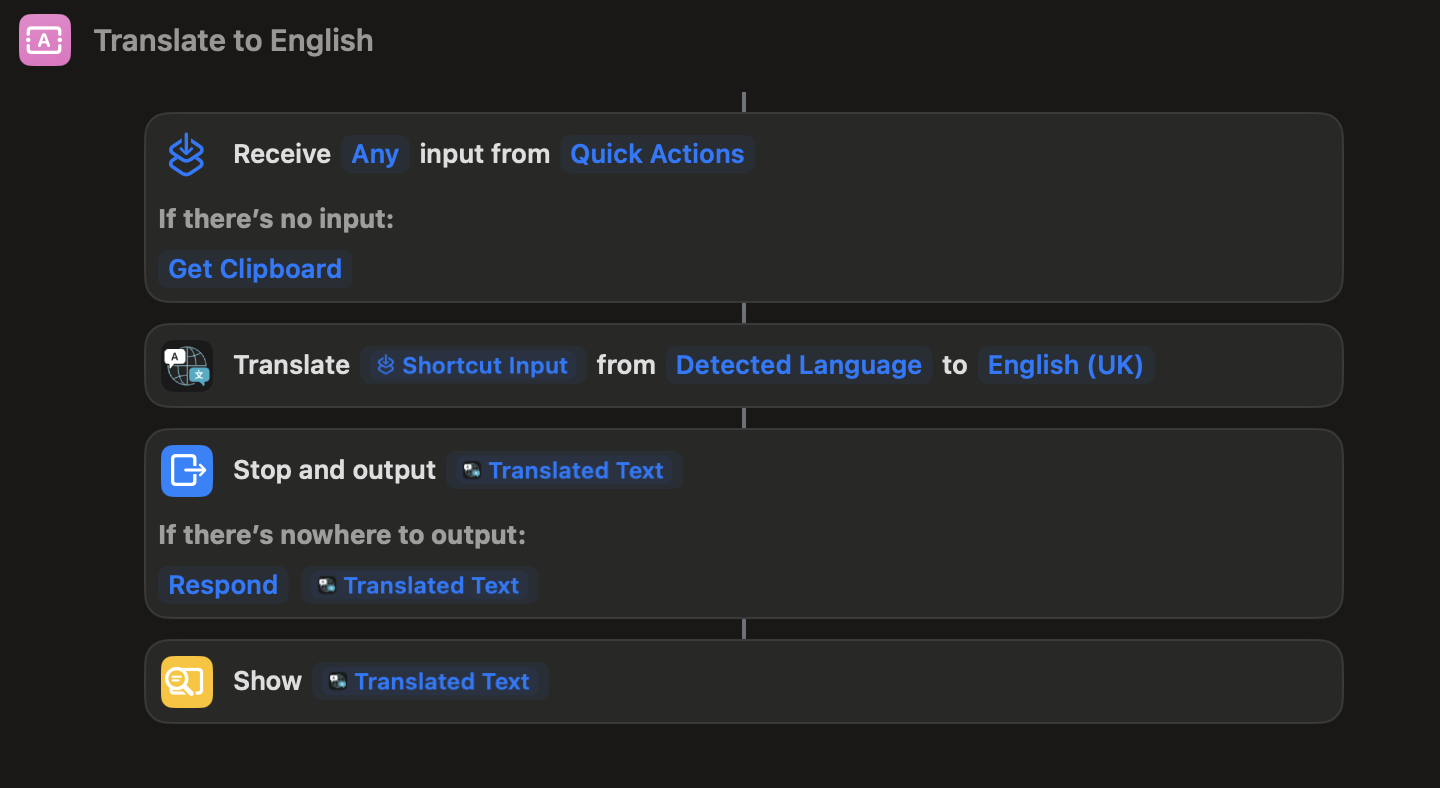Click the blue Stop and output icon
The image size is (1440, 788).
pyautogui.click(x=187, y=471)
